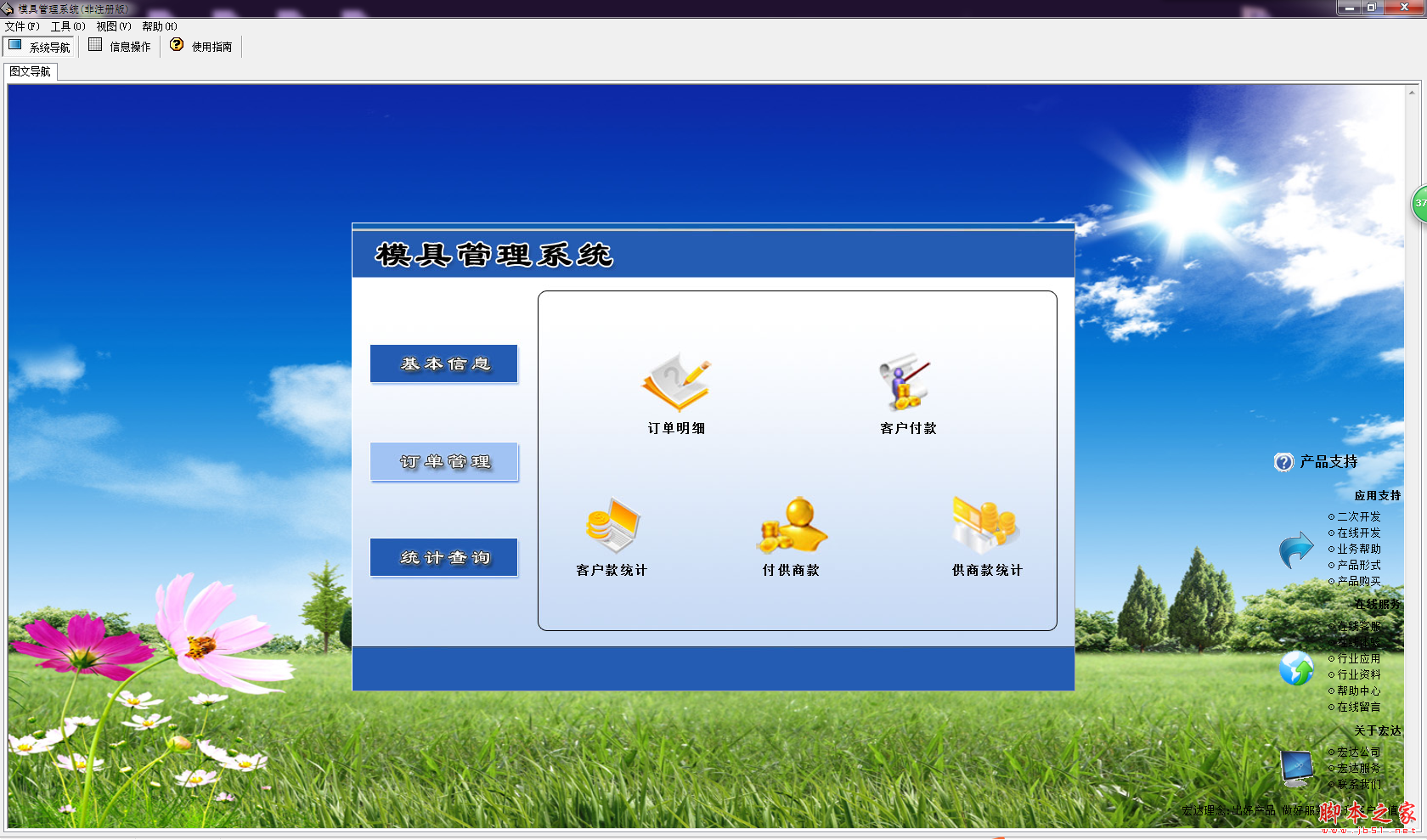The height and width of the screenshot is (840, 1427).
Task: Open the 文件(F) menu
Action: pos(21,26)
